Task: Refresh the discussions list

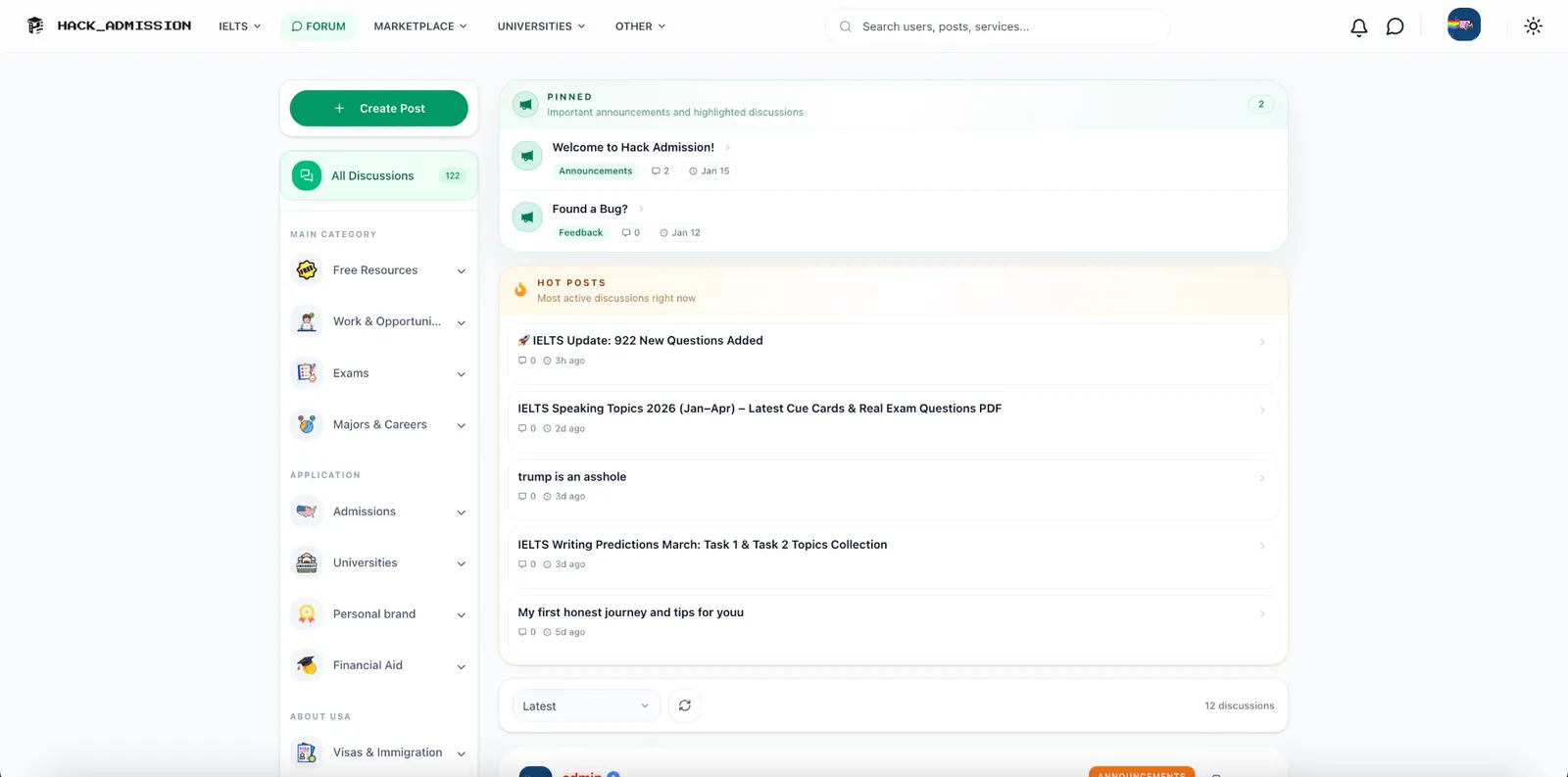Action: coord(685,705)
